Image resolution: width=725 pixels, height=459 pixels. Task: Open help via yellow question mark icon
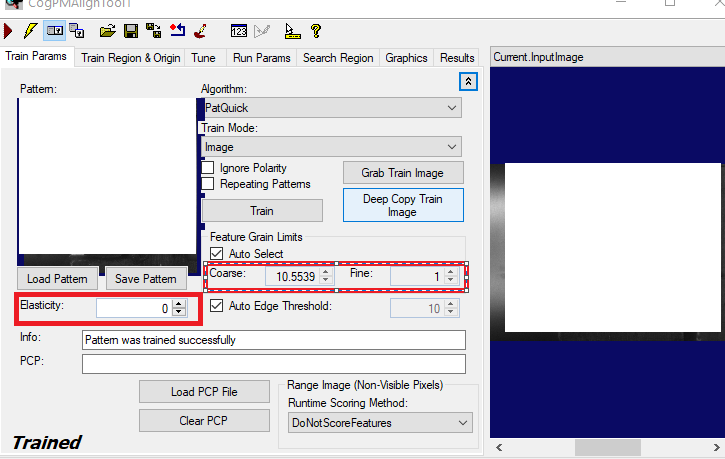316,31
